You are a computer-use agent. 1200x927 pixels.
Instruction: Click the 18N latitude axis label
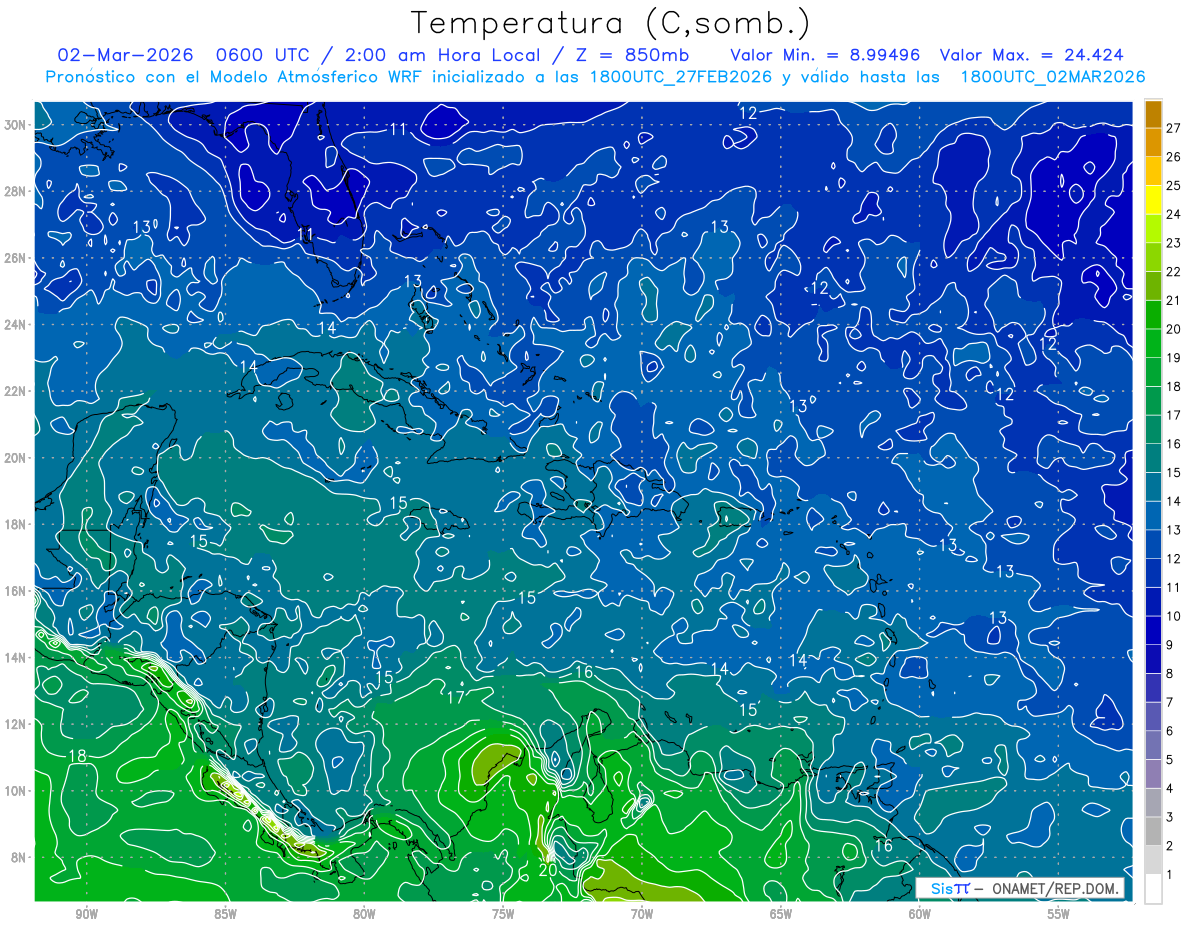17,524
